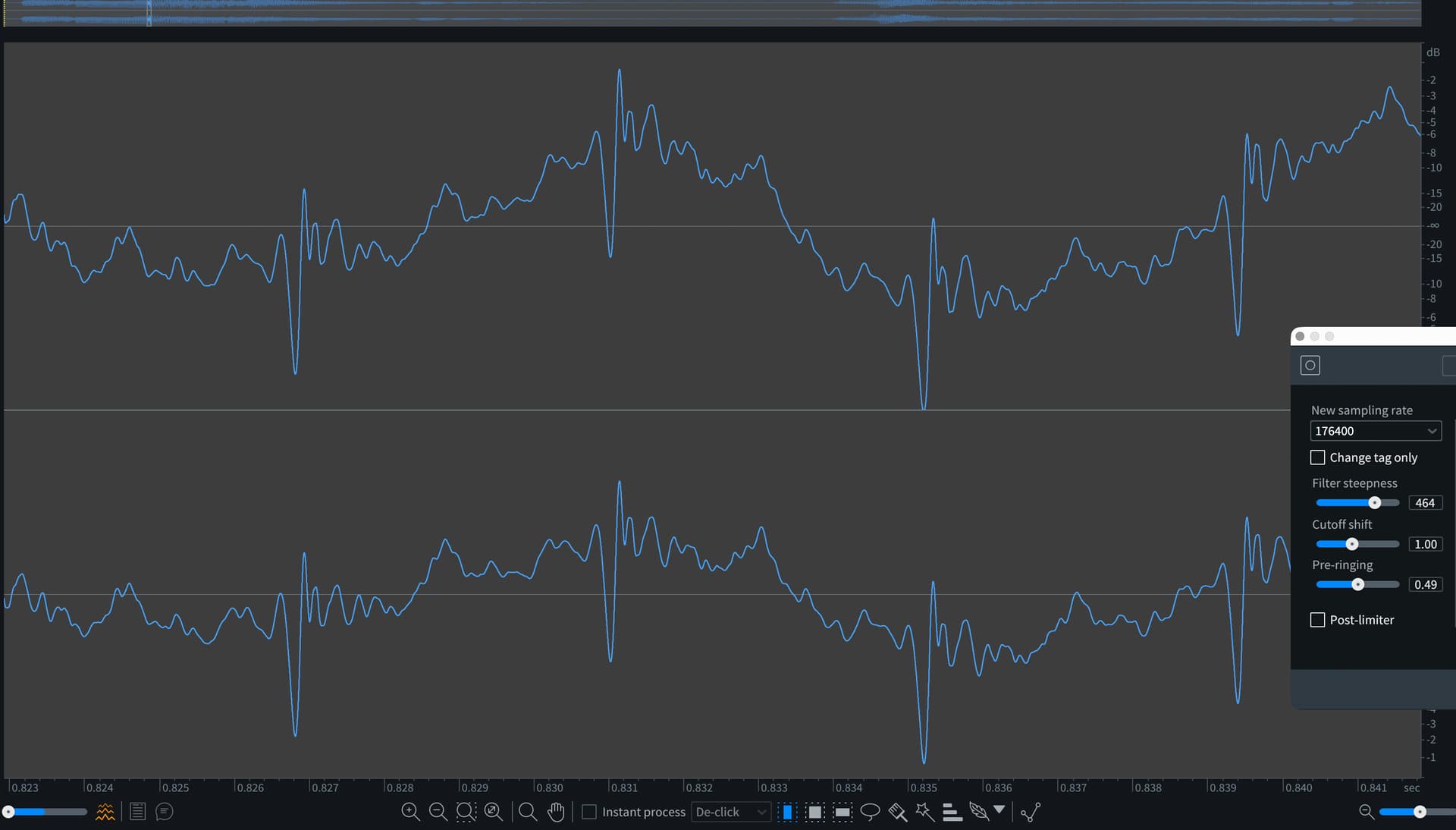Click the Pre-ringing slider handle
Image resolution: width=1456 pixels, height=830 pixels.
click(x=1358, y=584)
